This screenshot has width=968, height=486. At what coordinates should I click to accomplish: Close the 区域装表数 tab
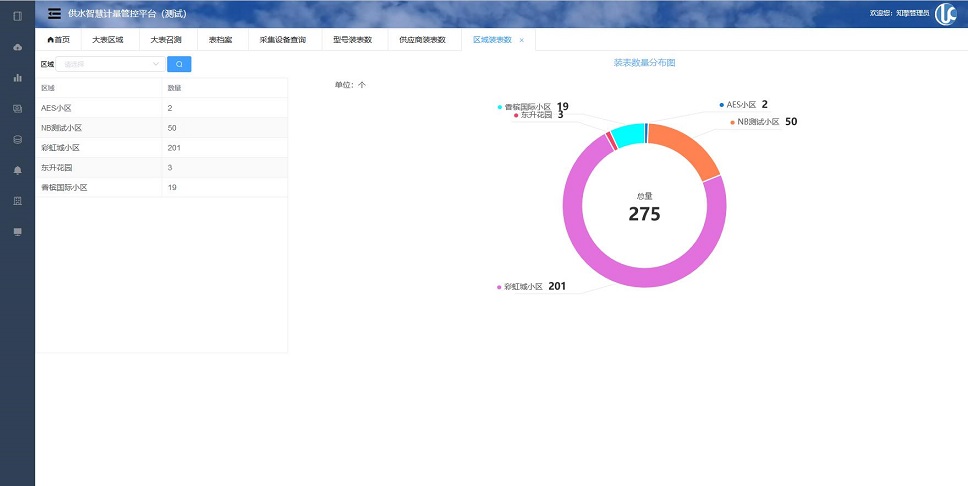point(522,40)
